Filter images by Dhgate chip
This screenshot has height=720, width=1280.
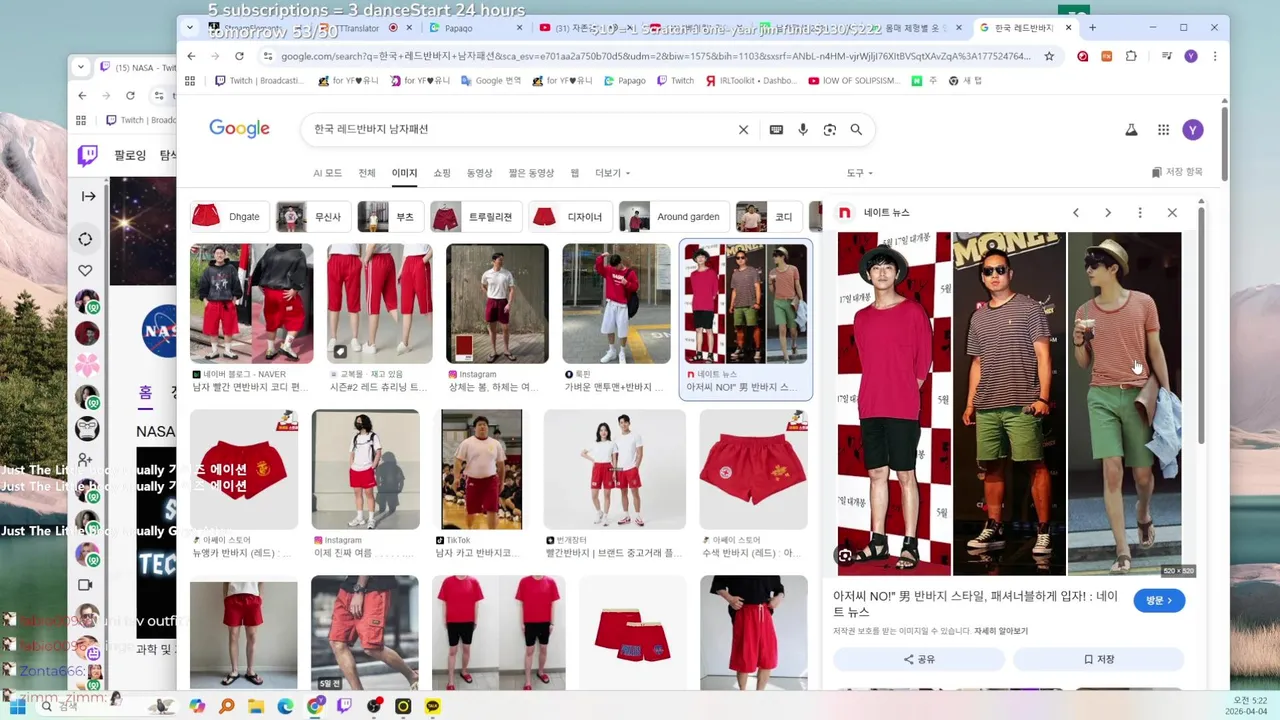click(230, 217)
